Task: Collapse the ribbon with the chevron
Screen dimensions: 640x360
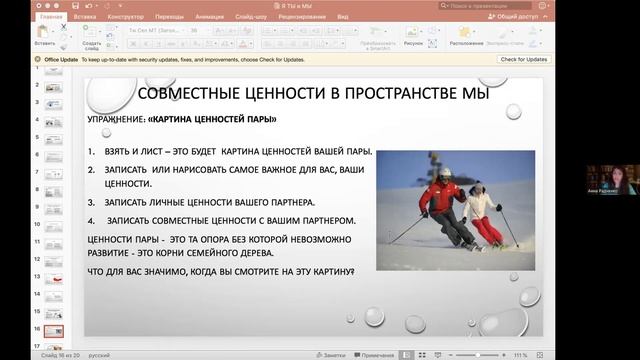Action: (x=546, y=17)
